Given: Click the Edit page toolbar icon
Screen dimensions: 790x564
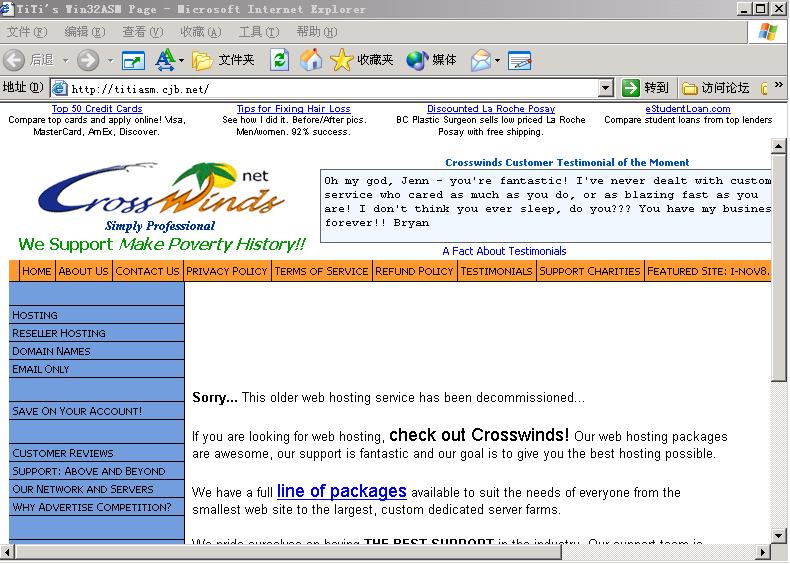Looking at the screenshot, I should 519,60.
